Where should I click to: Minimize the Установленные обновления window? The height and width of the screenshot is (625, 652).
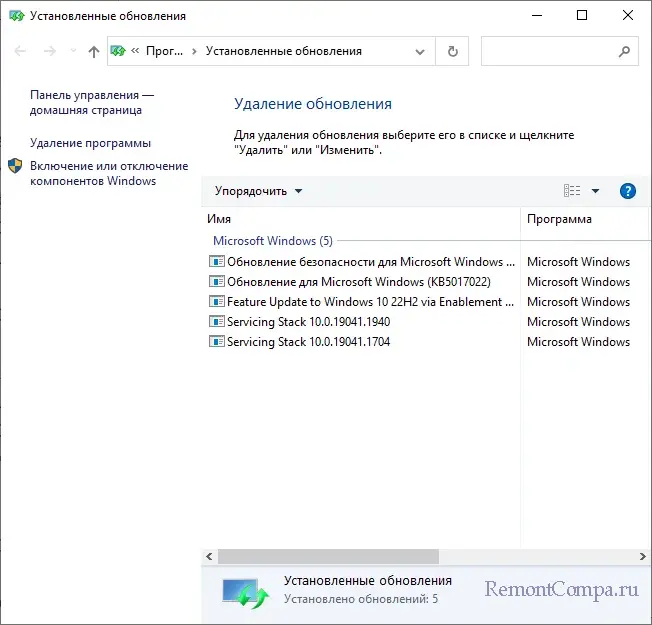(537, 15)
